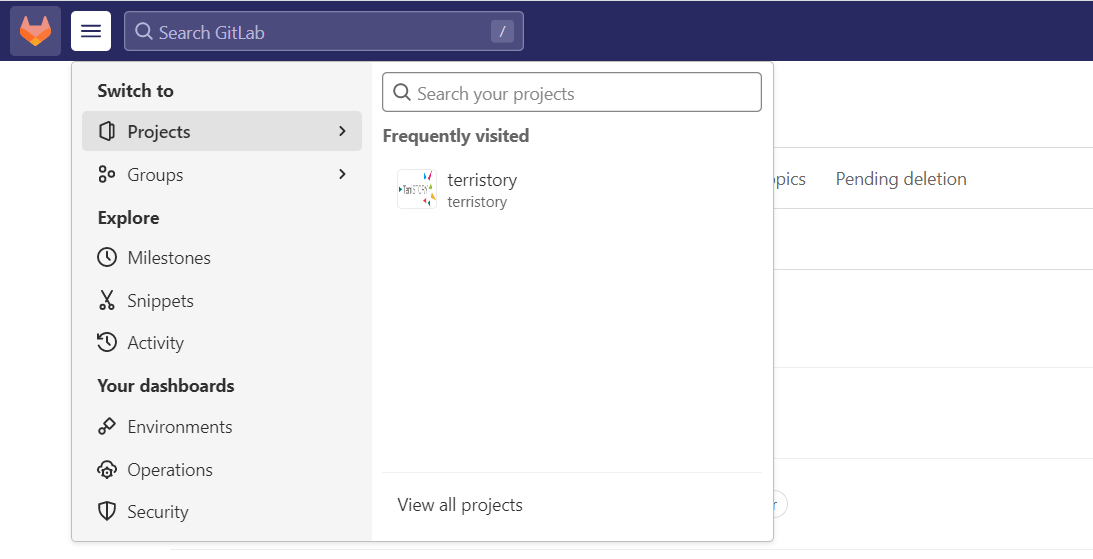1093x559 pixels.
Task: Click the Groups icon in Switch to
Action: (x=107, y=174)
